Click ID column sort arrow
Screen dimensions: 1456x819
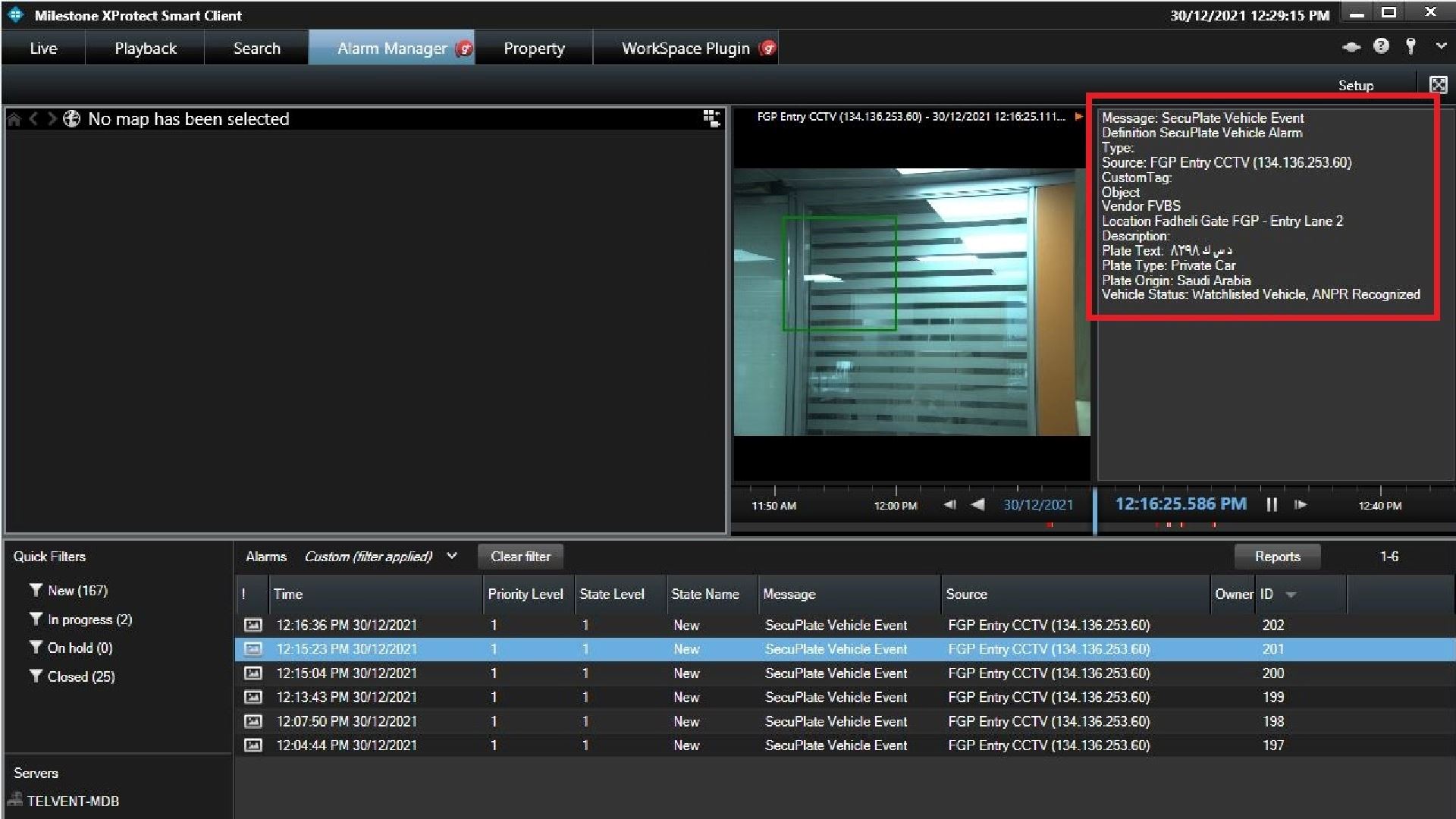pos(1291,595)
